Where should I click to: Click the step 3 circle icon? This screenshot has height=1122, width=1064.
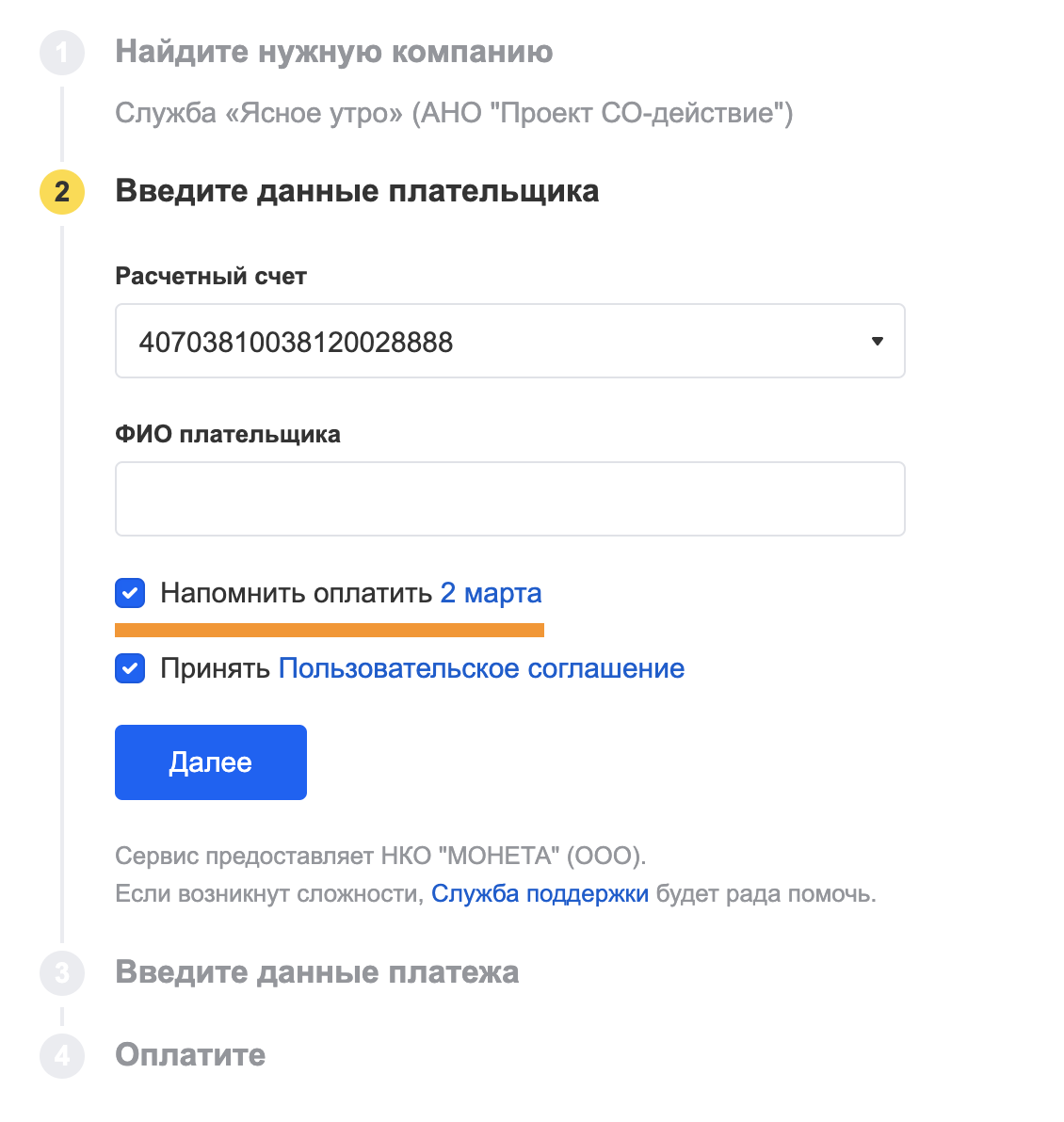[61, 973]
